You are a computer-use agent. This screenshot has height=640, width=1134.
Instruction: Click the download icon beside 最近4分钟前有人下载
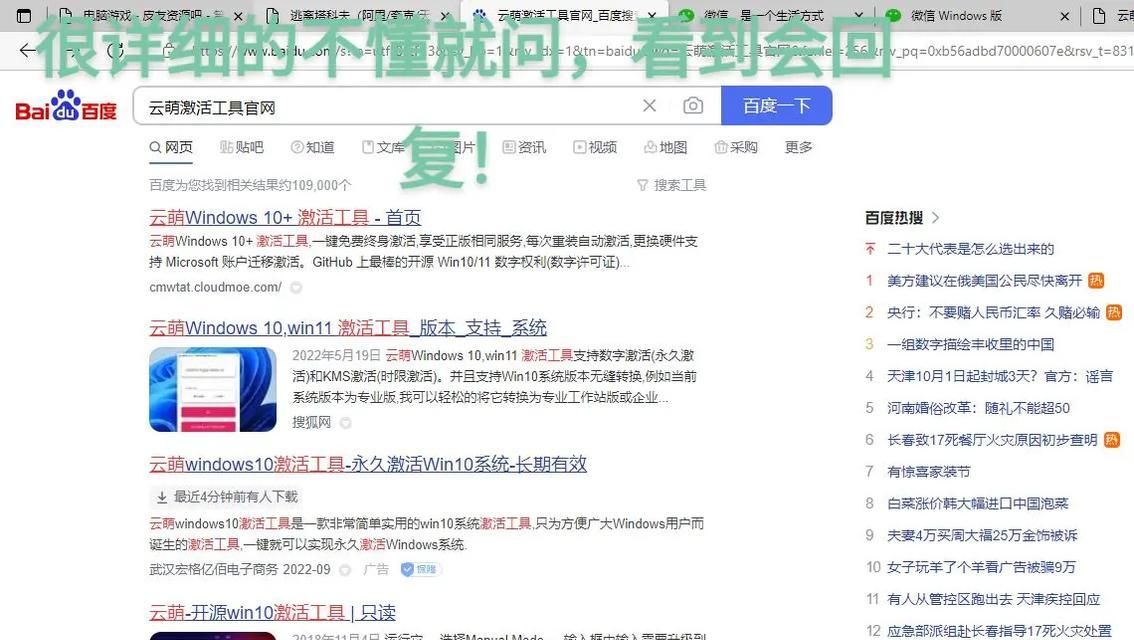tap(162, 497)
